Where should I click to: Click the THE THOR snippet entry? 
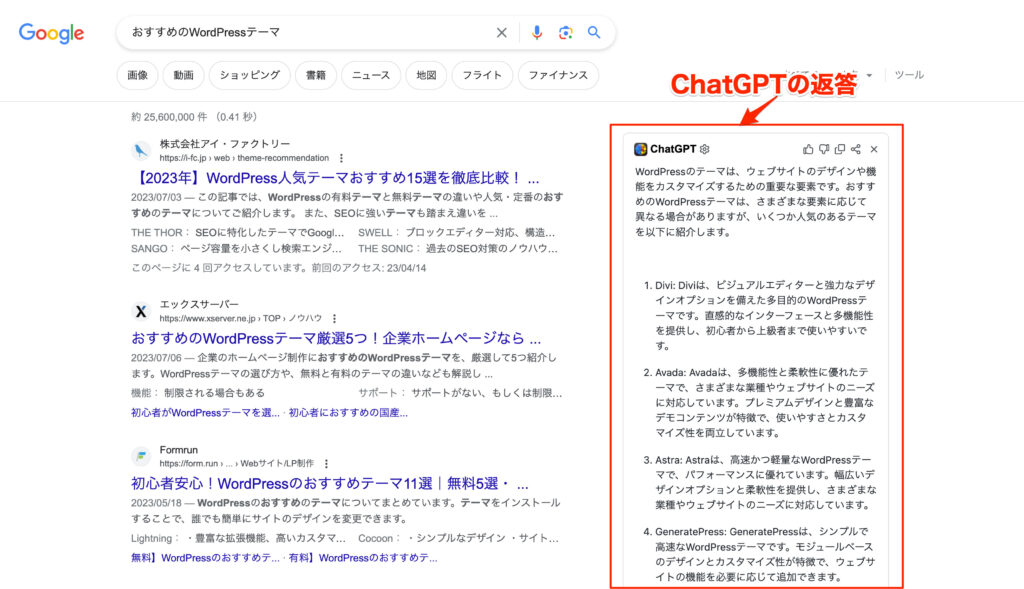click(x=238, y=232)
